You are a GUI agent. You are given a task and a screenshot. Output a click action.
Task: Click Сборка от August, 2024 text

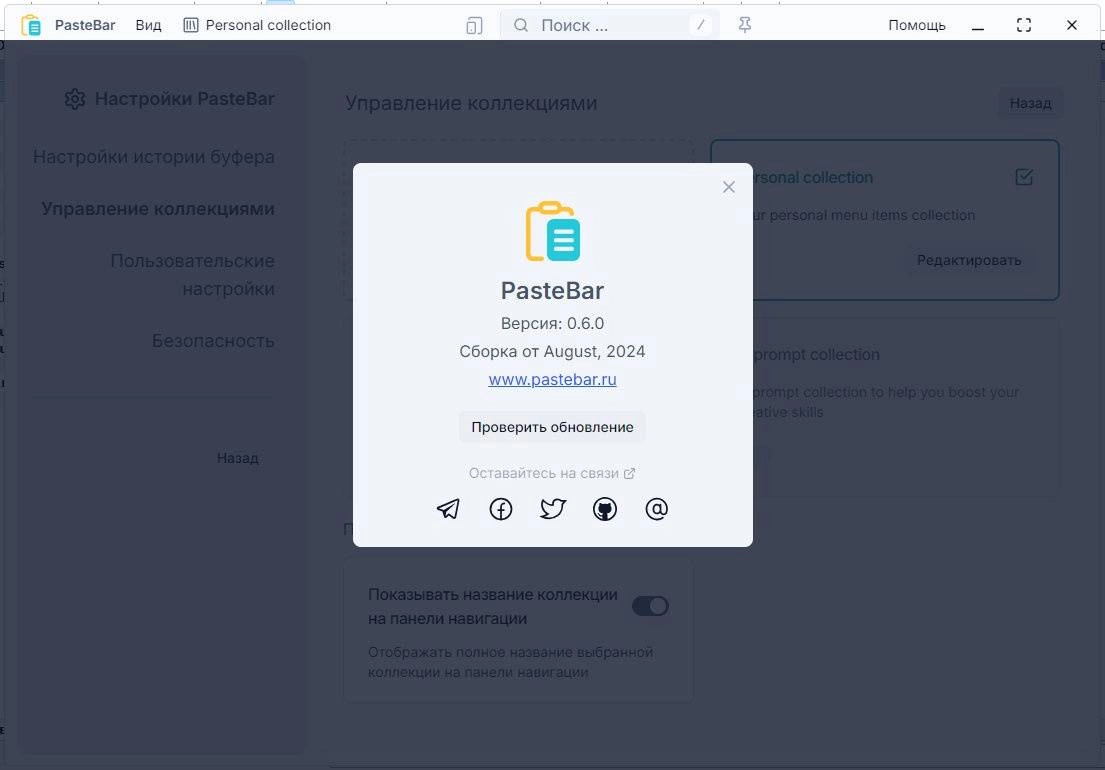click(x=552, y=352)
